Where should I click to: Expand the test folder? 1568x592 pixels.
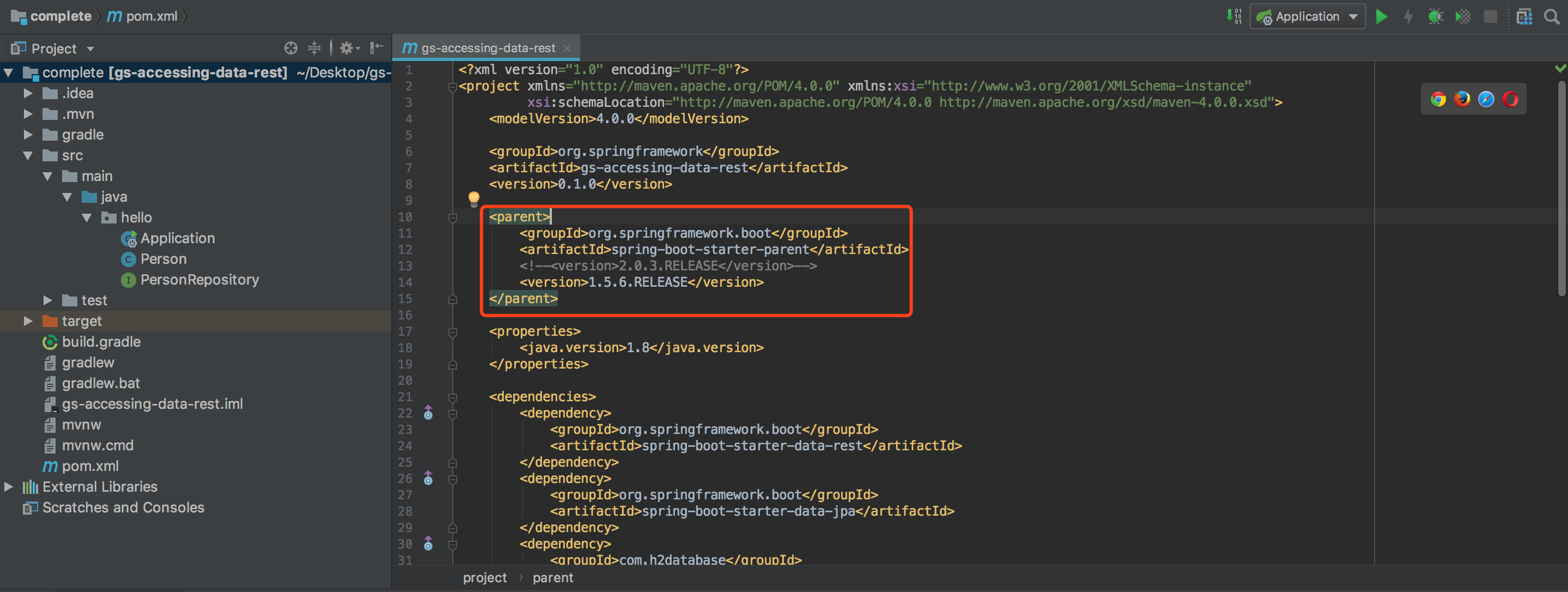point(47,300)
